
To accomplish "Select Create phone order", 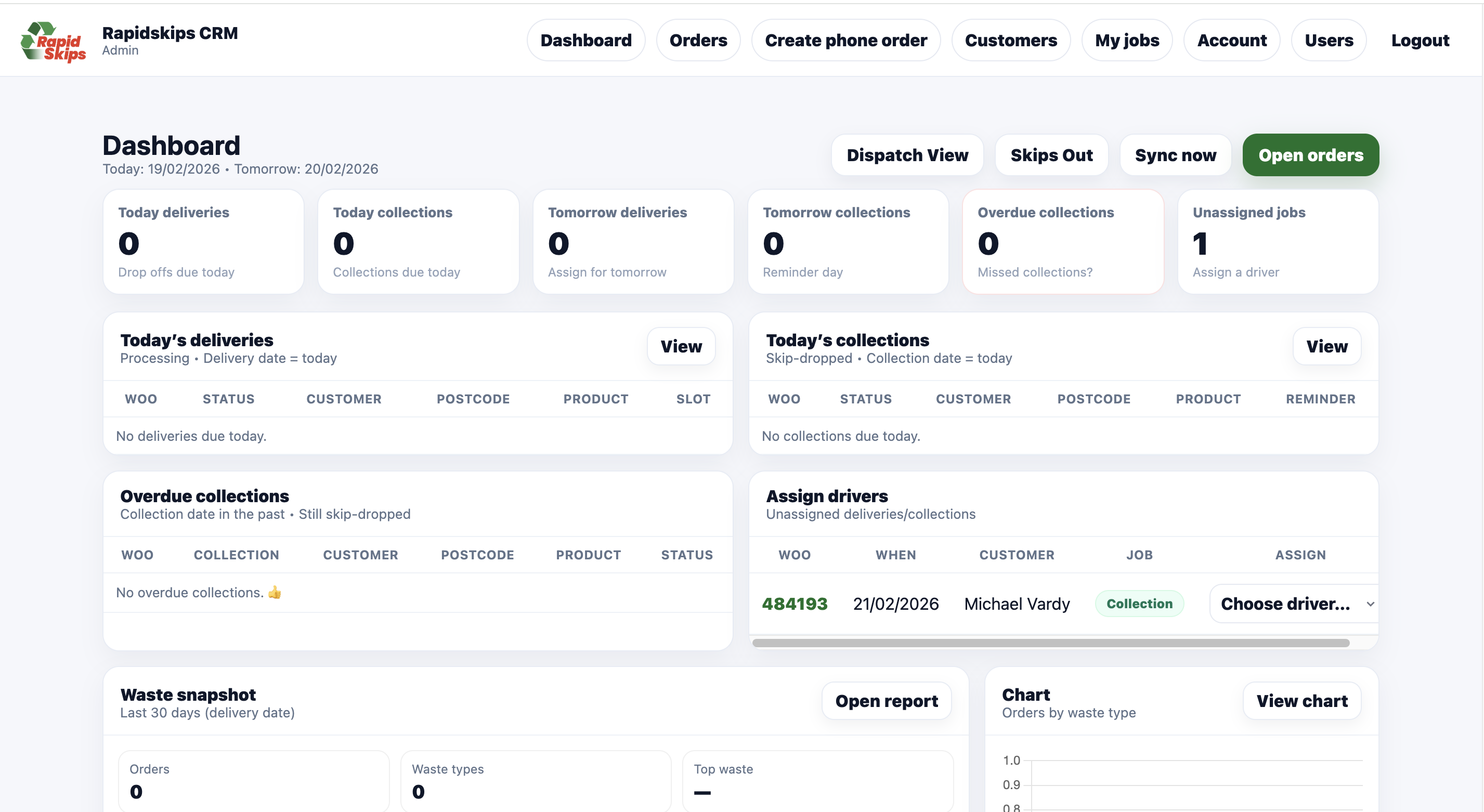I will [x=845, y=40].
